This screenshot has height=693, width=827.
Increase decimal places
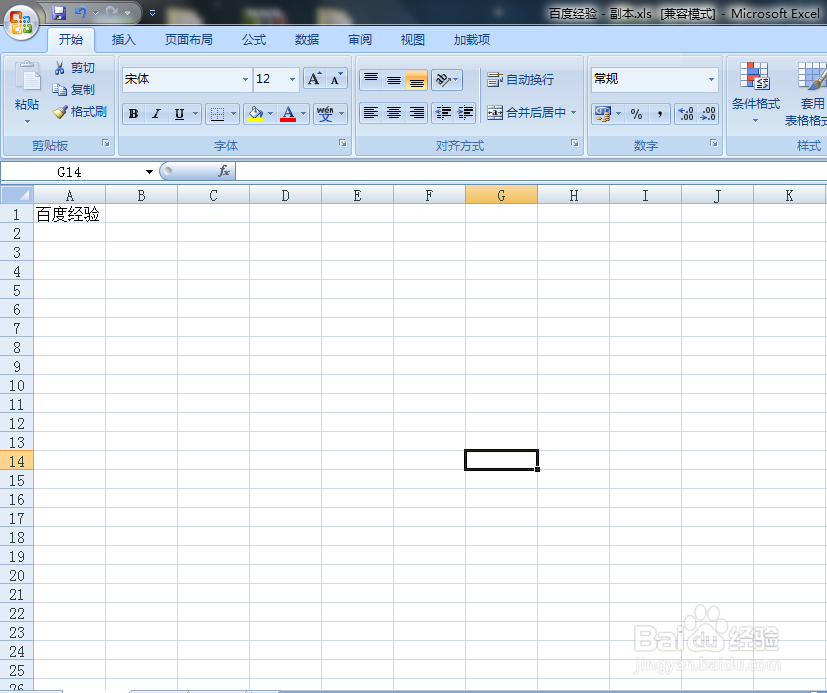(x=686, y=113)
